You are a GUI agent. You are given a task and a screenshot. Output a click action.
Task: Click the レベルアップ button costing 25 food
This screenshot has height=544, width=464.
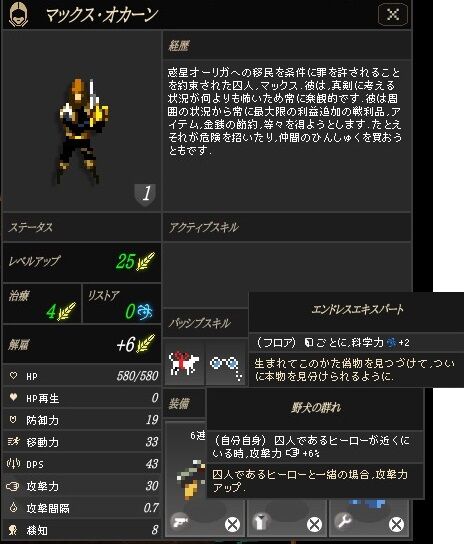pos(82,262)
